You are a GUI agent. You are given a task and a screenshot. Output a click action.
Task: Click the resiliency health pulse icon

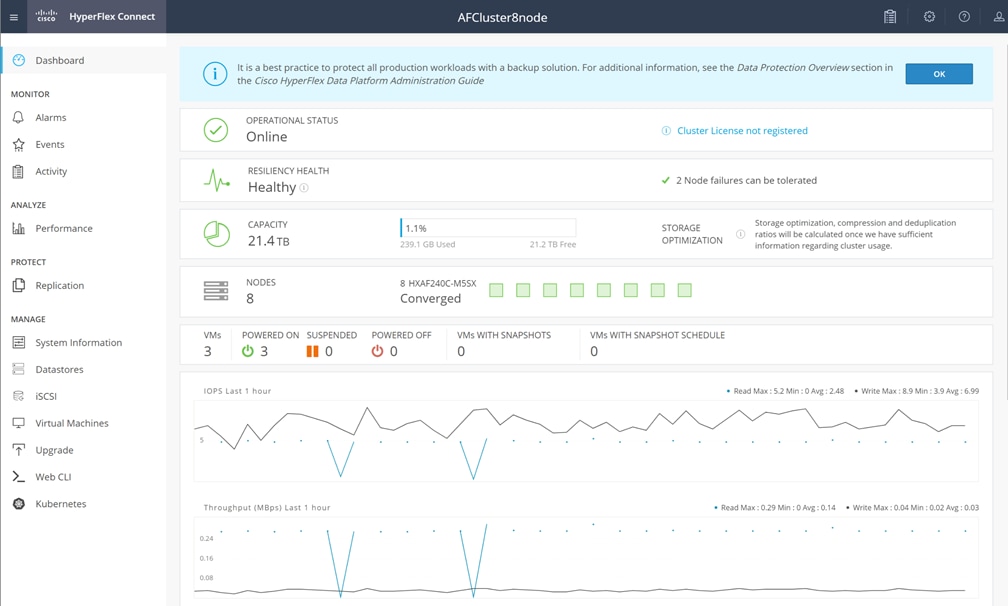(217, 181)
